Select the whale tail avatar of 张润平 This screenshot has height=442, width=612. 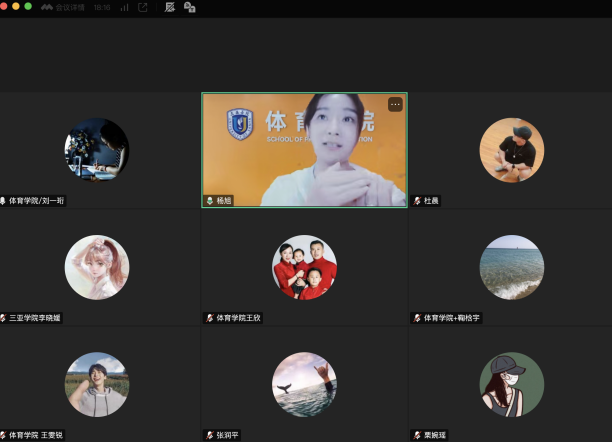click(x=305, y=384)
